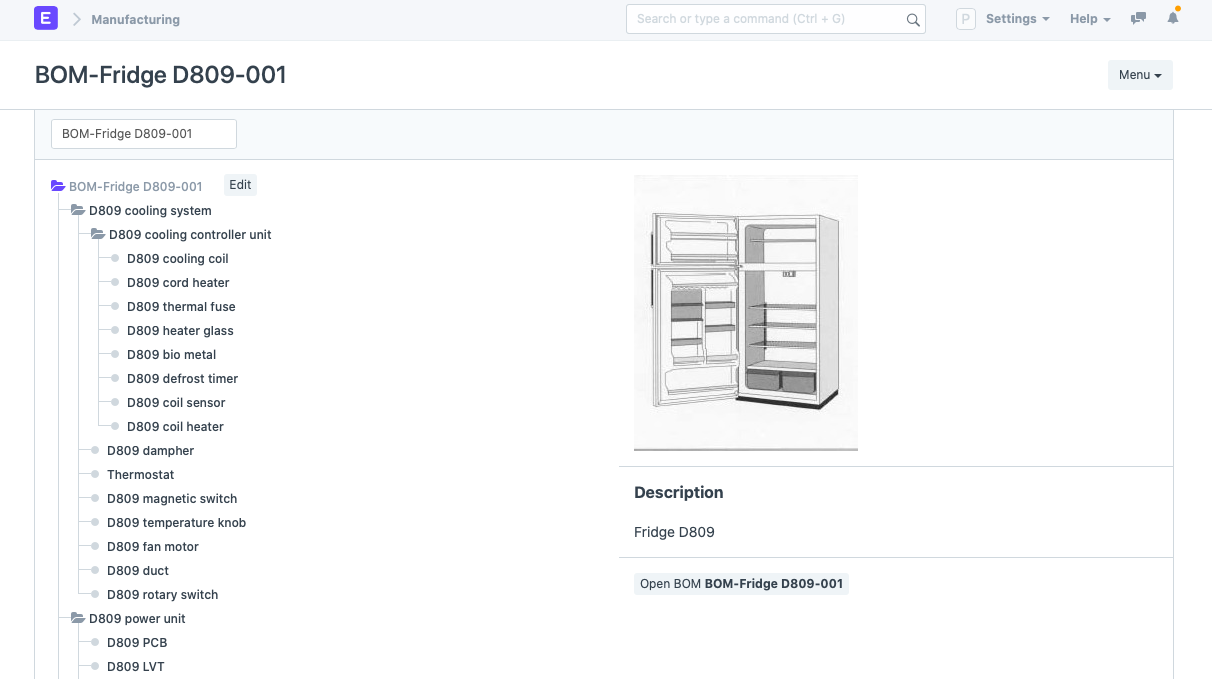Collapse the D809 cooling controller unit folder

(98, 235)
